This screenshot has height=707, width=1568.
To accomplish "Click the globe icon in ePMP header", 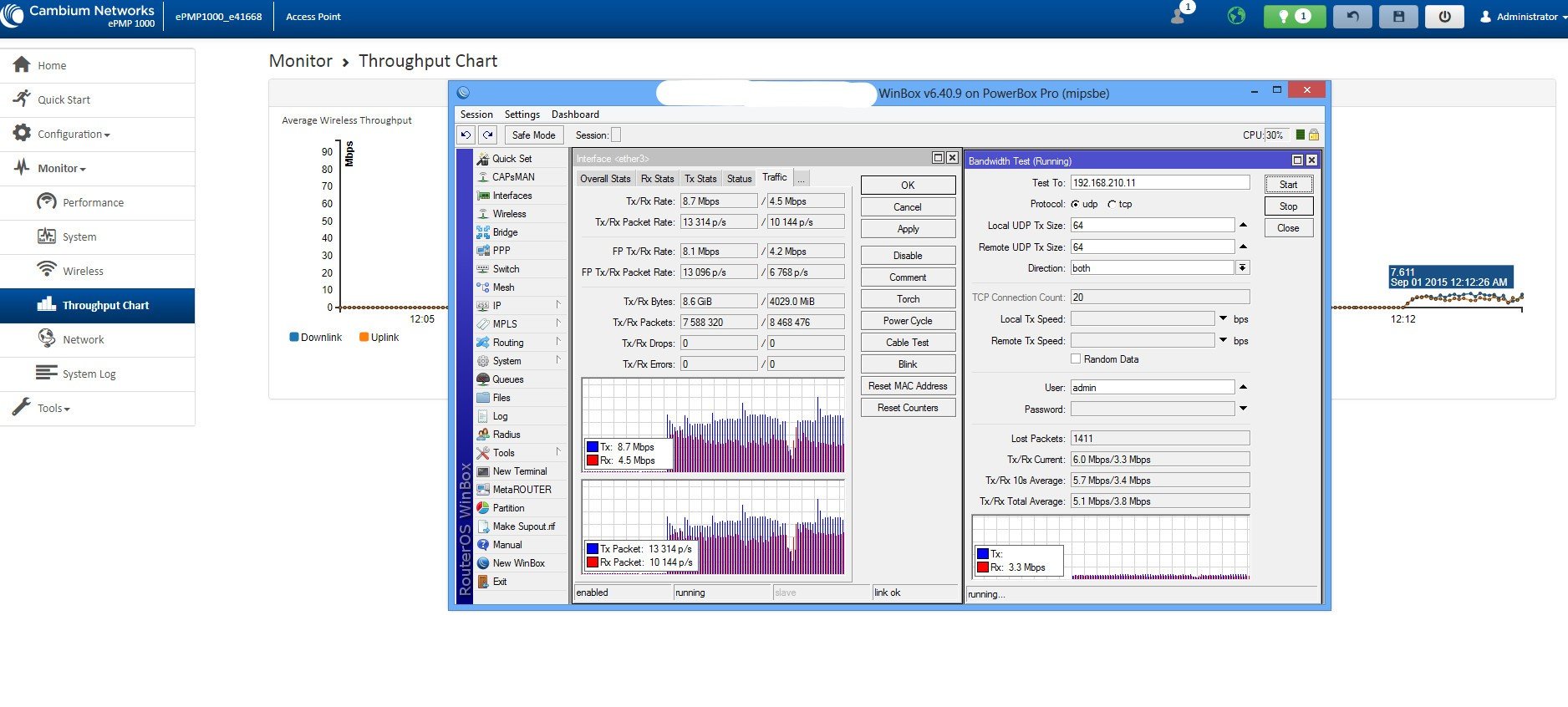I will click(1236, 16).
